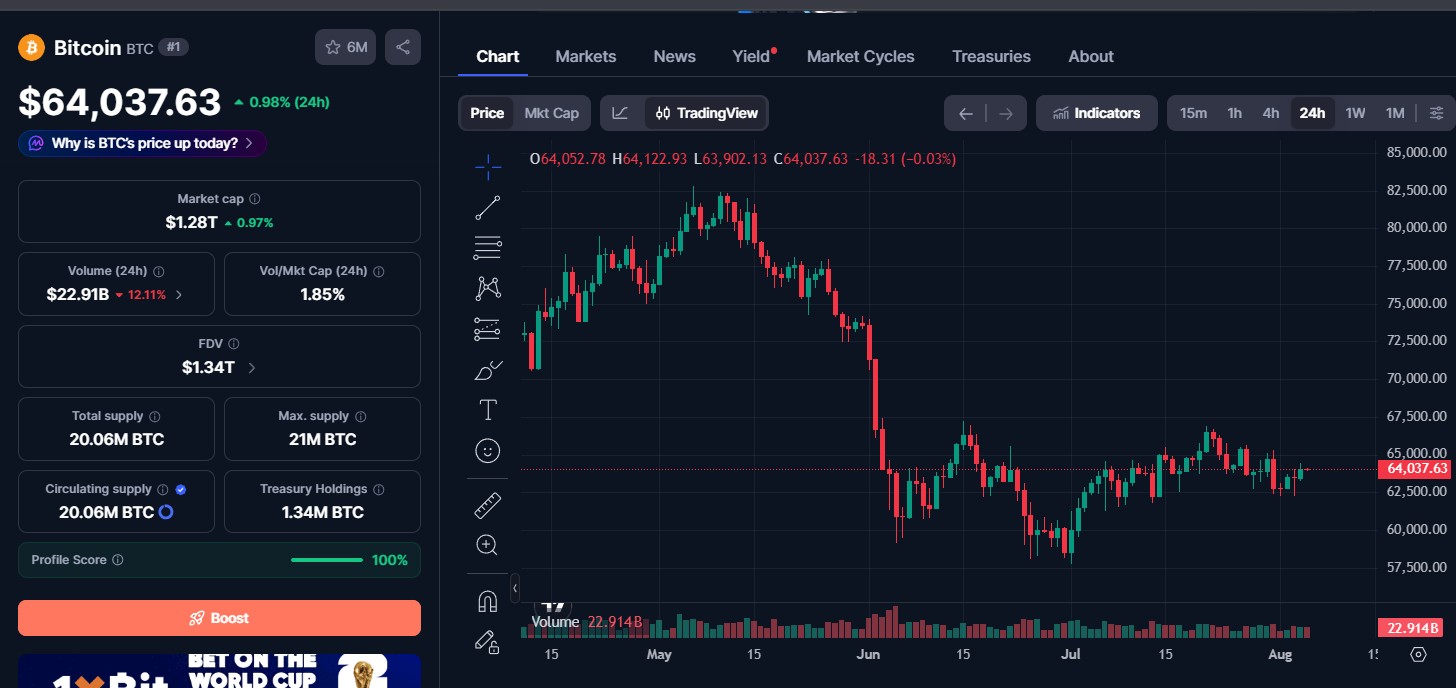Viewport: 1456px width, 688px height.
Task: Click the share icon button
Action: 403,47
